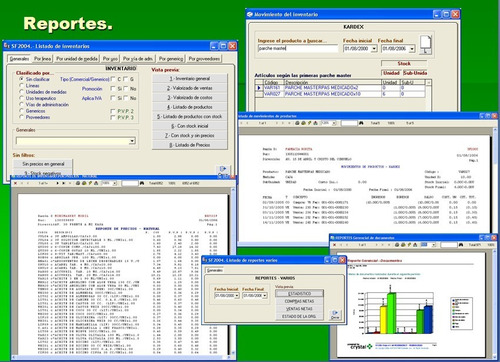Viewport: 500px width, 362px height.
Task: Switch to 'Por unidad de medida' tab
Action: pyautogui.click(x=77, y=59)
